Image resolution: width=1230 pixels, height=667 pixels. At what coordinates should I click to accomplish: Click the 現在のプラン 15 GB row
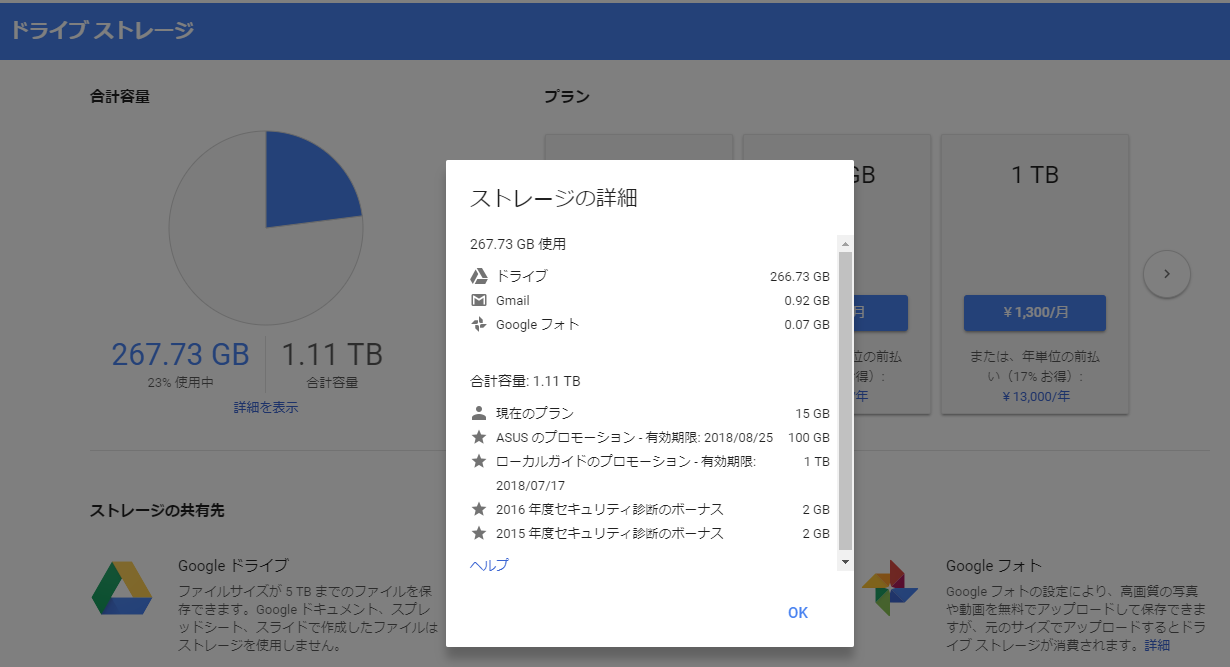[650, 413]
